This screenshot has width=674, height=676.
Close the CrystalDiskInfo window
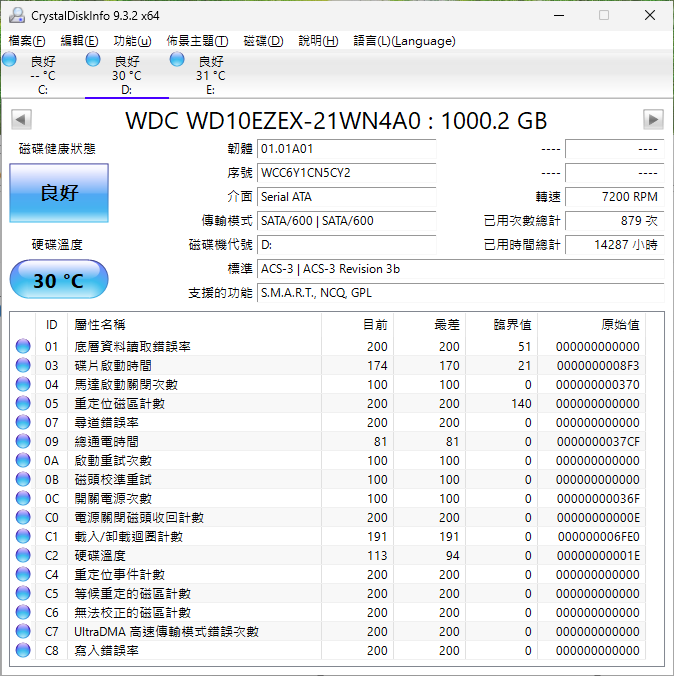650,16
